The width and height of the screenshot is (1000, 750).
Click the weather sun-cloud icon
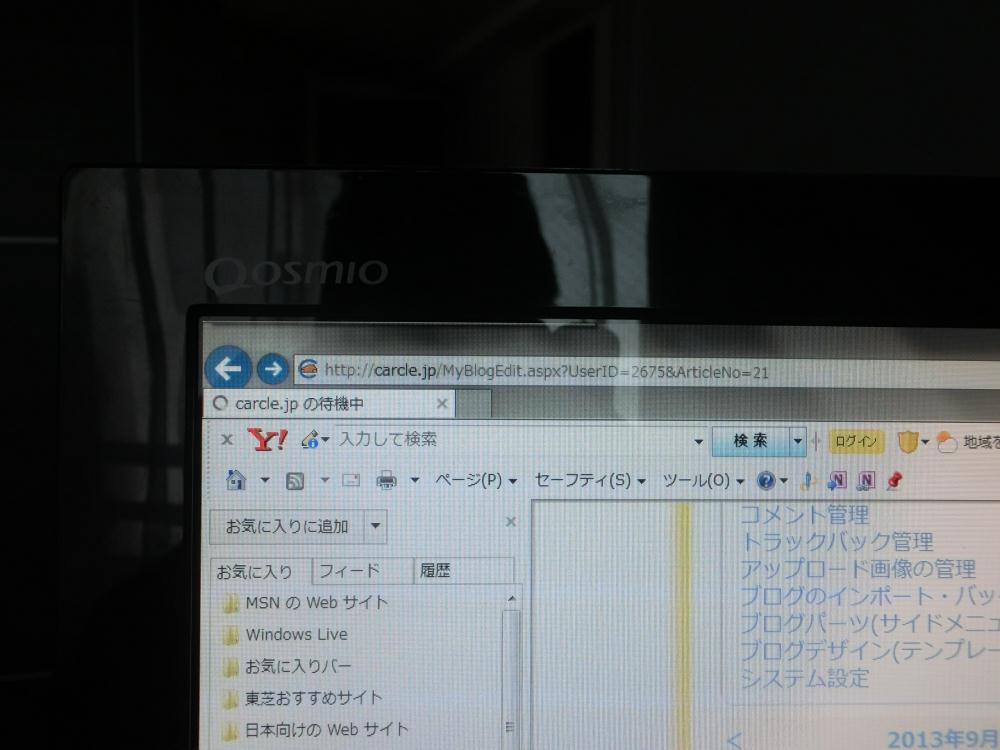tap(946, 443)
